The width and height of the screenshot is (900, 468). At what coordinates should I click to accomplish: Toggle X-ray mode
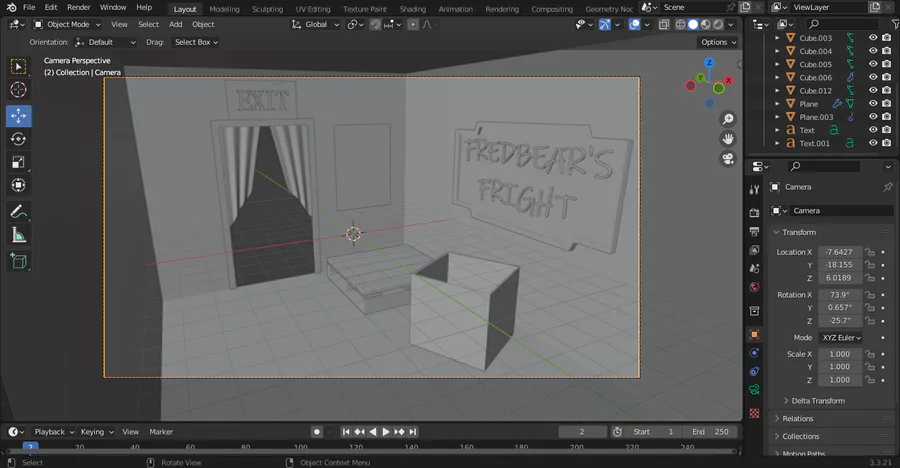pyautogui.click(x=664, y=25)
